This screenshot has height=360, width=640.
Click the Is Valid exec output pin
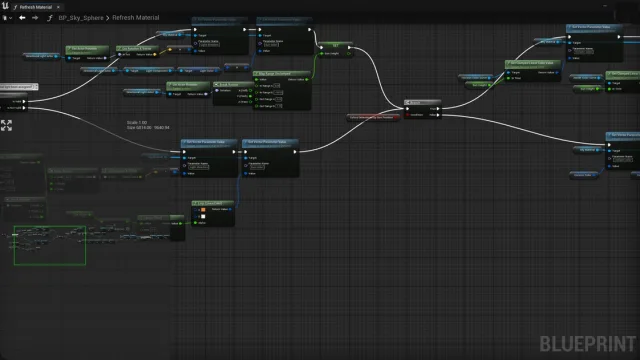coord(24,101)
